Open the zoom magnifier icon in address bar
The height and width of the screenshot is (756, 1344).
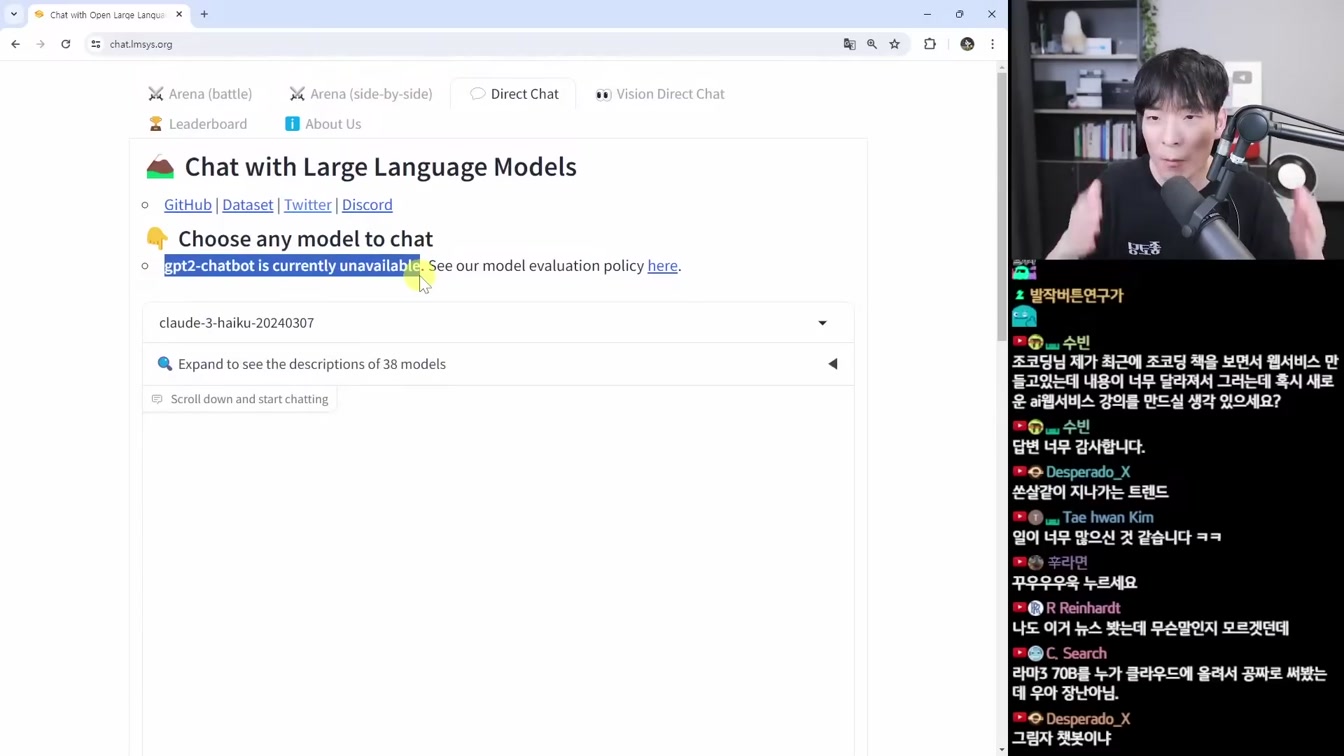click(x=872, y=44)
